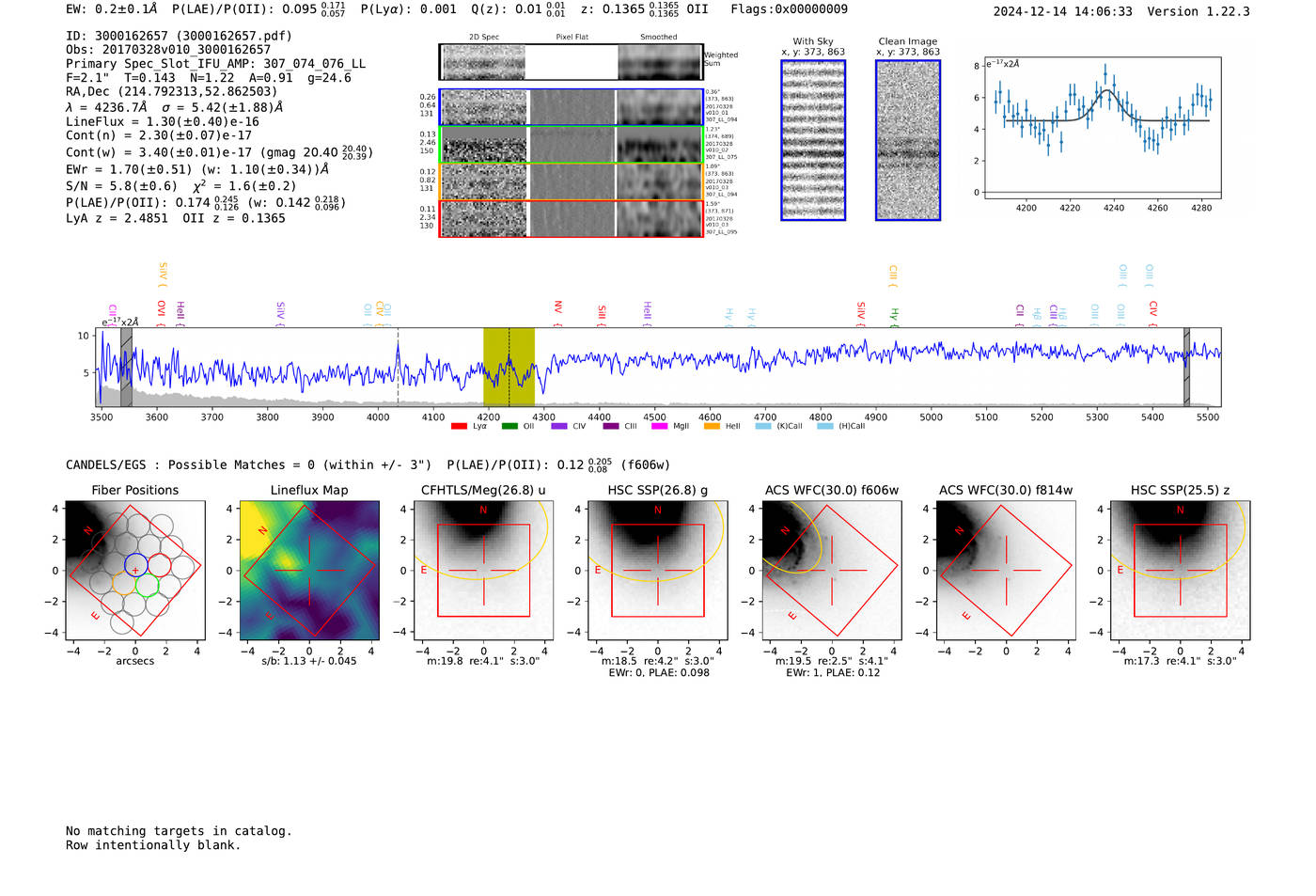Click the orange HeII legend swatch
1316x896 pixels.
[712, 427]
